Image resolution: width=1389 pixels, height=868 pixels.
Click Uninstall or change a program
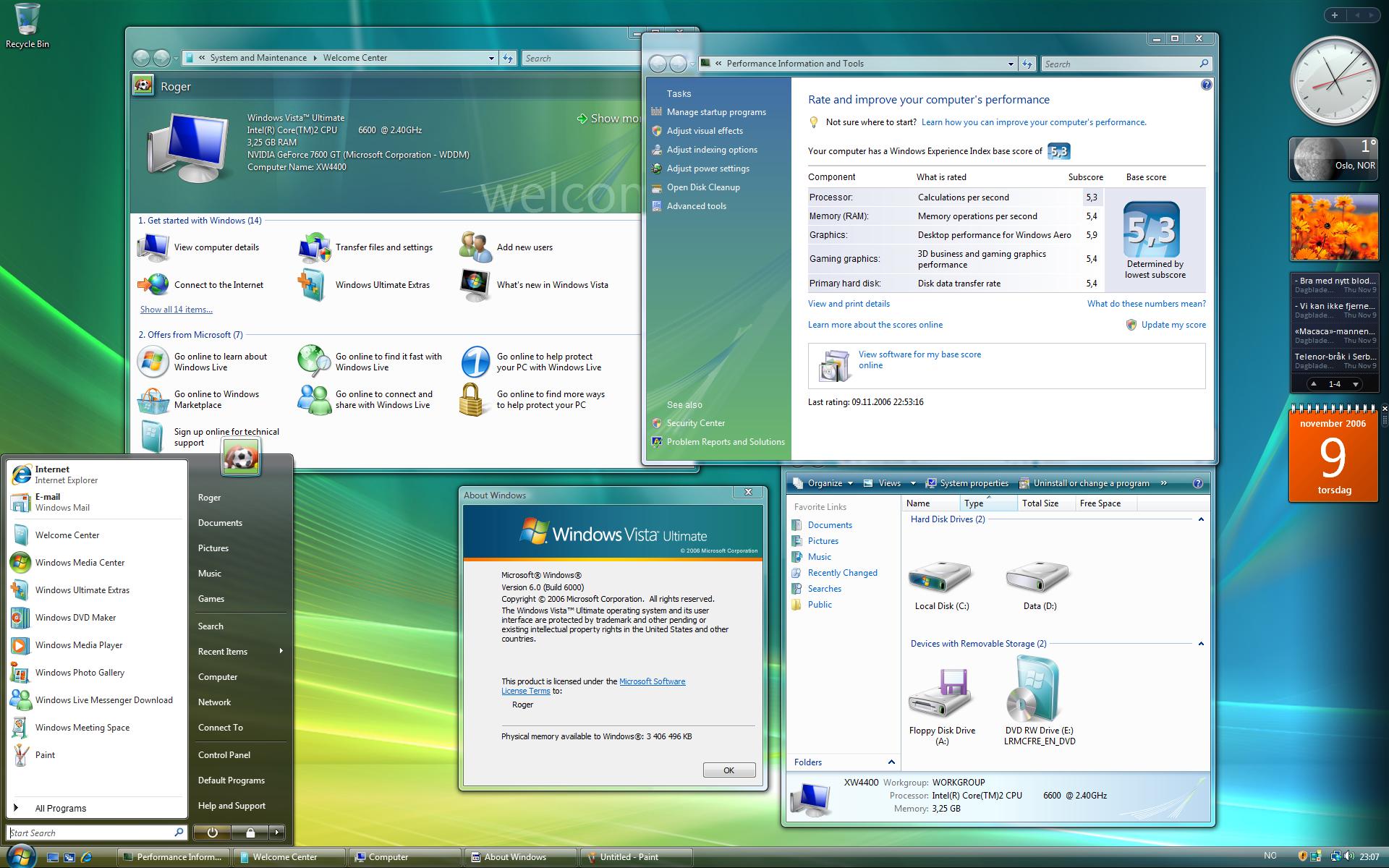click(x=1084, y=483)
